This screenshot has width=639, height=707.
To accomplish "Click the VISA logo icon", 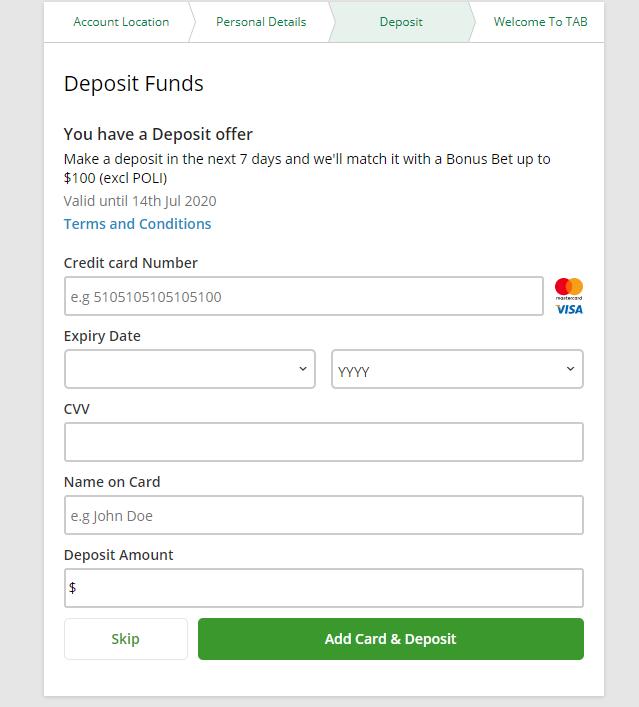I will 569,309.
